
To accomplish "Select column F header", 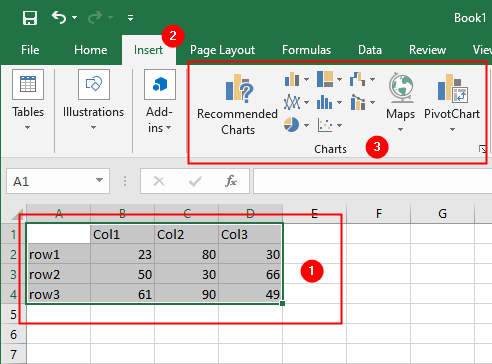I will (x=379, y=213).
